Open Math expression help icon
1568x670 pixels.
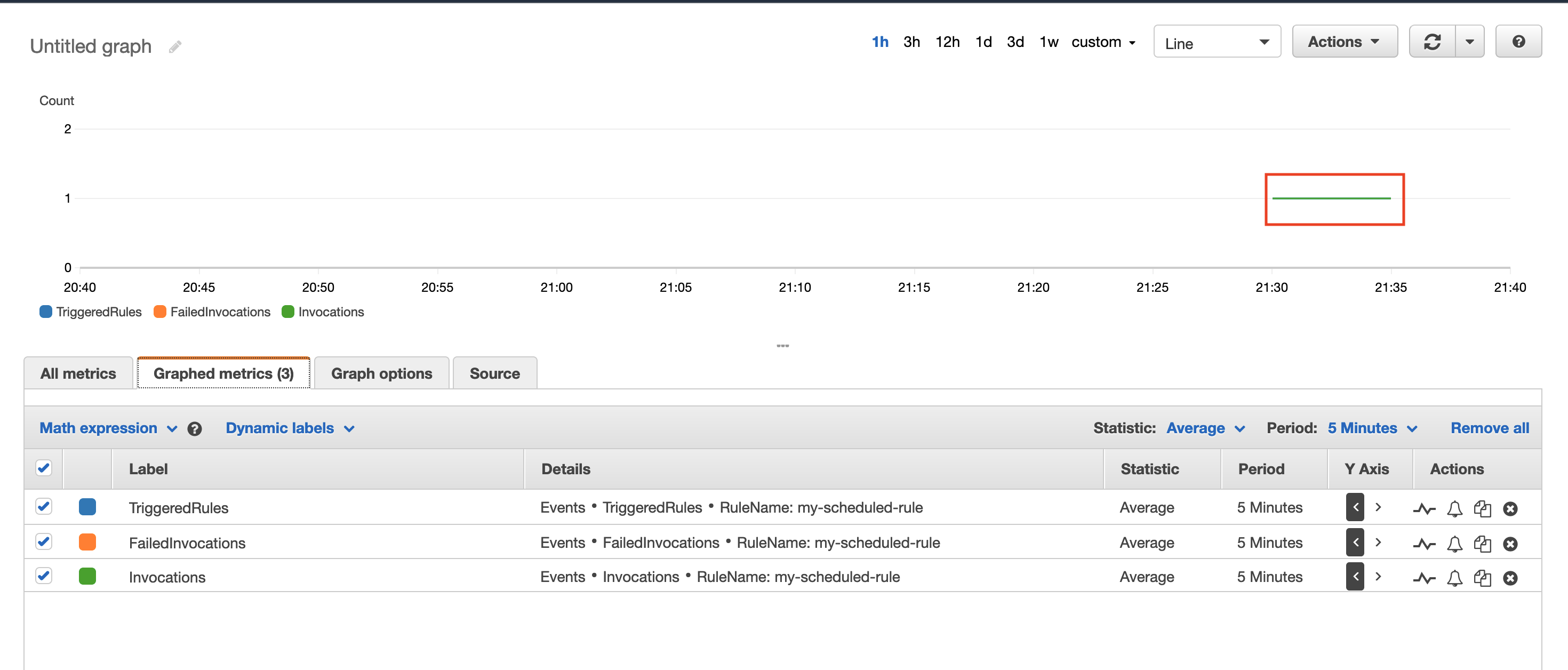(x=194, y=429)
